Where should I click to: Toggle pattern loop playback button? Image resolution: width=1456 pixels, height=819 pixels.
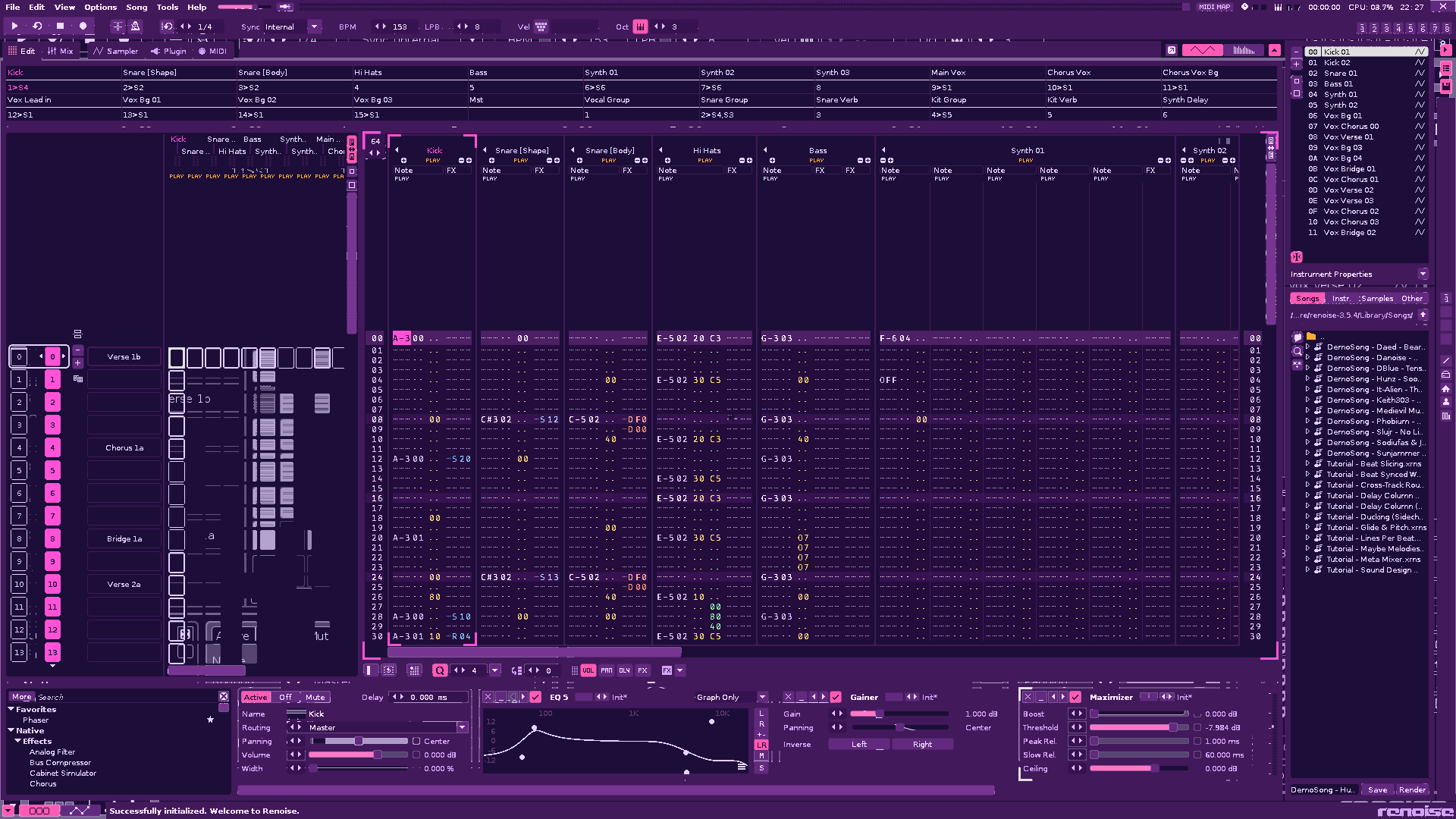[x=37, y=26]
